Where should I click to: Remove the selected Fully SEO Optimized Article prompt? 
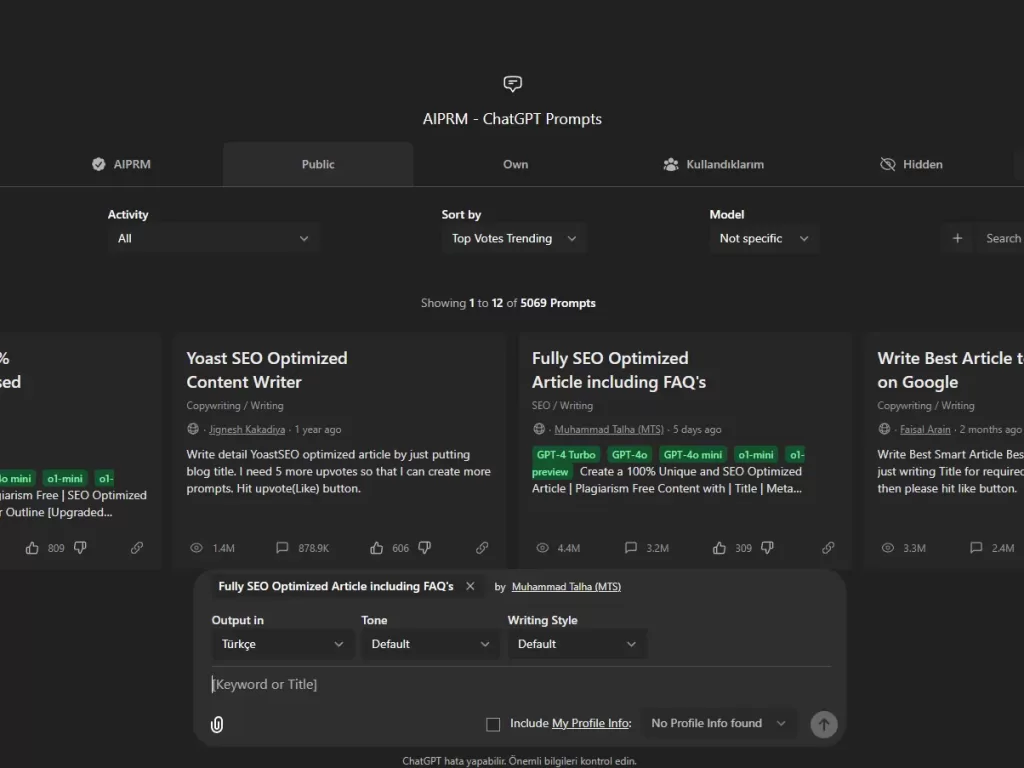pyautogui.click(x=470, y=586)
